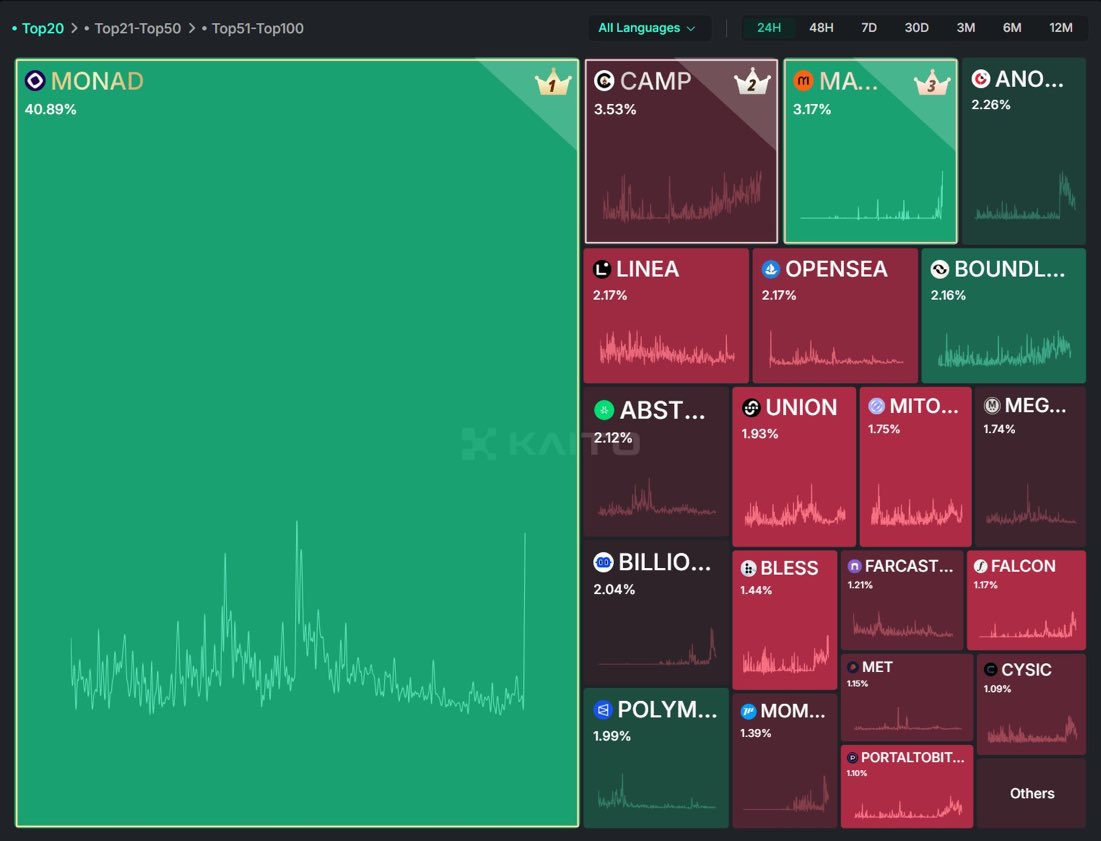The height and width of the screenshot is (841, 1101).
Task: Click the PORTALTOBIT... 1.10% value
Action: [857, 773]
